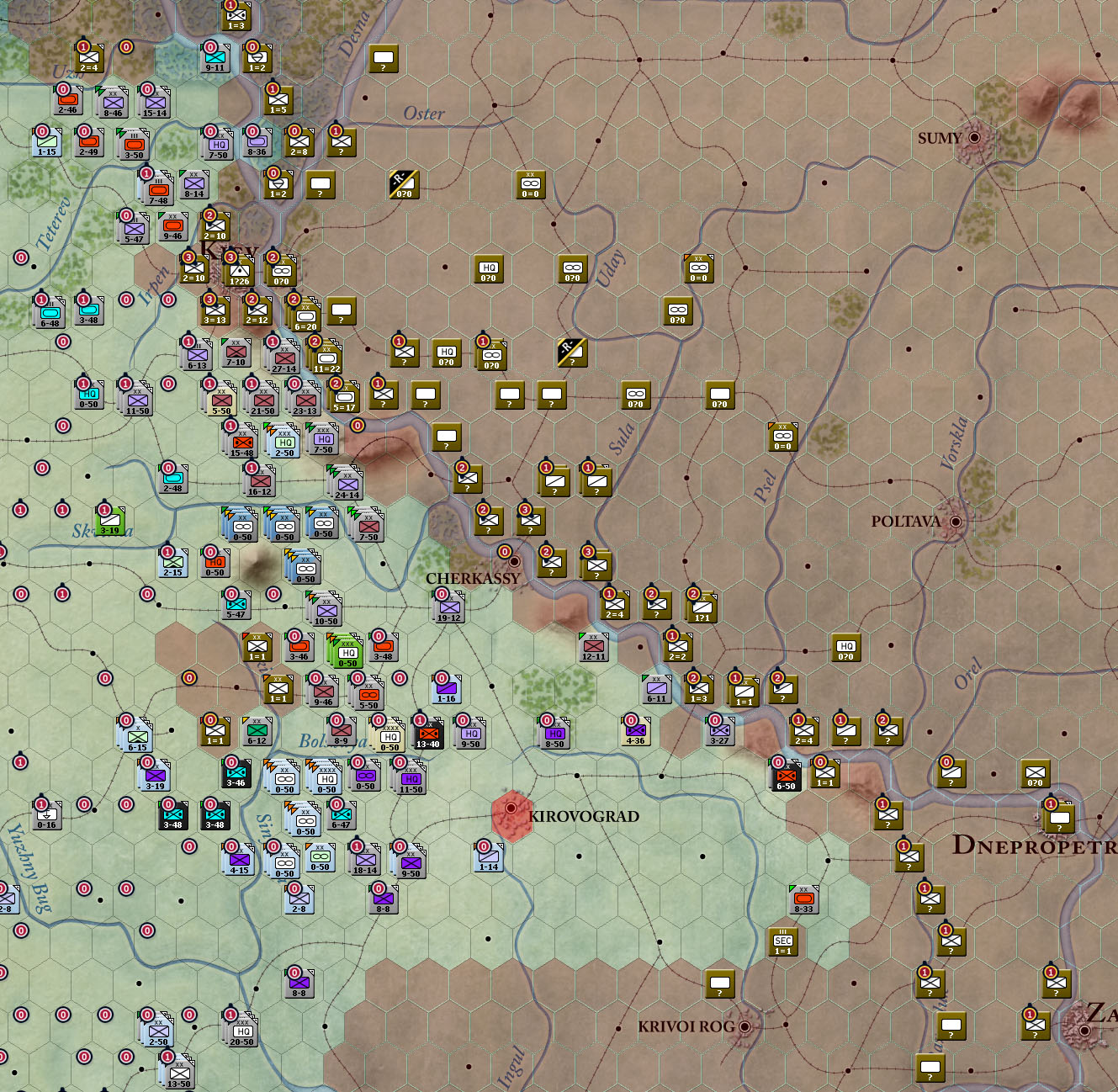Click the Soviet infantry counter labeled 2=12
The width and height of the screenshot is (1118, 1092).
[x=257, y=310]
